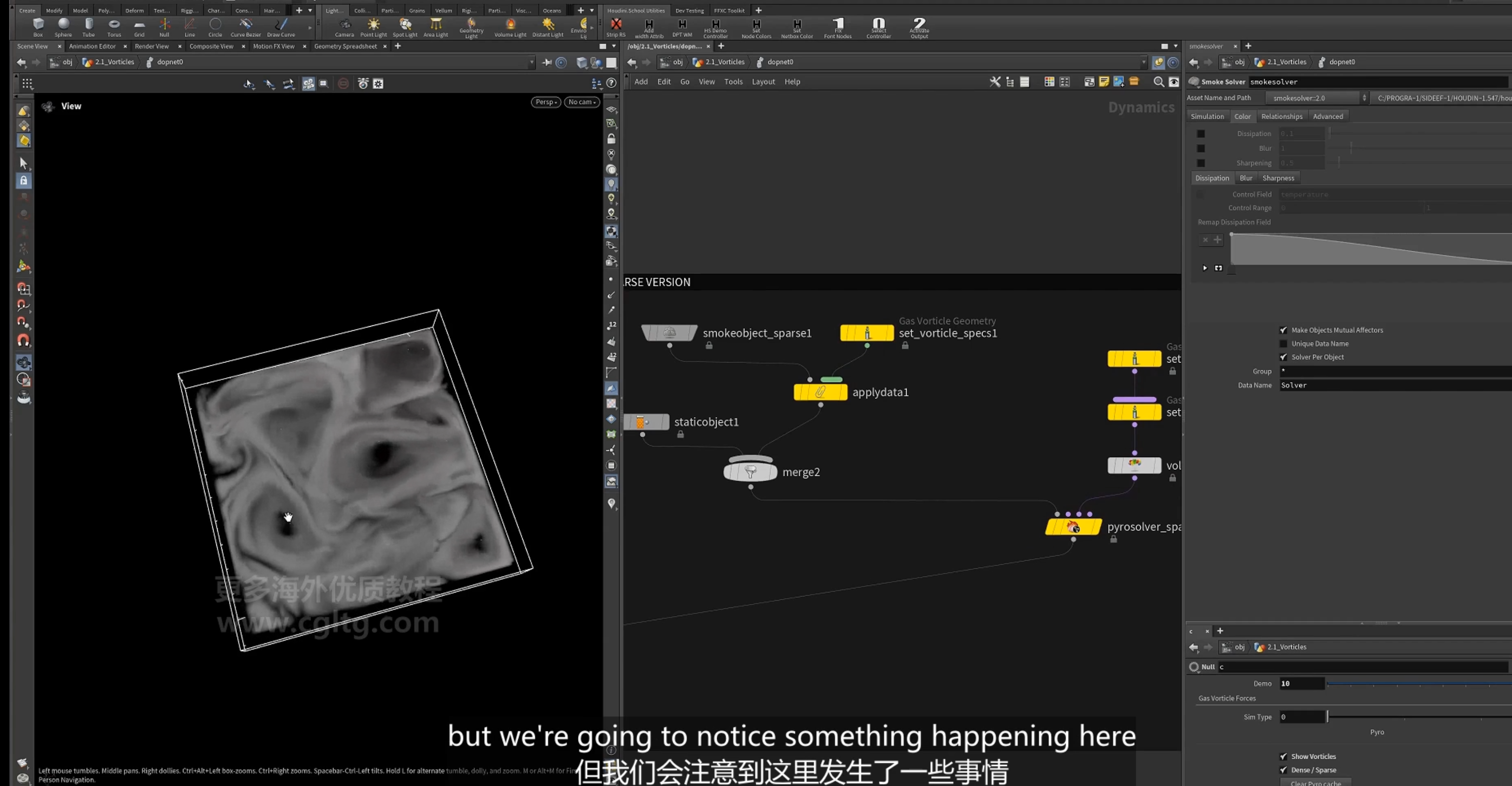Create a Camera from the shelf
This screenshot has width=1512, height=786.
coord(344,26)
